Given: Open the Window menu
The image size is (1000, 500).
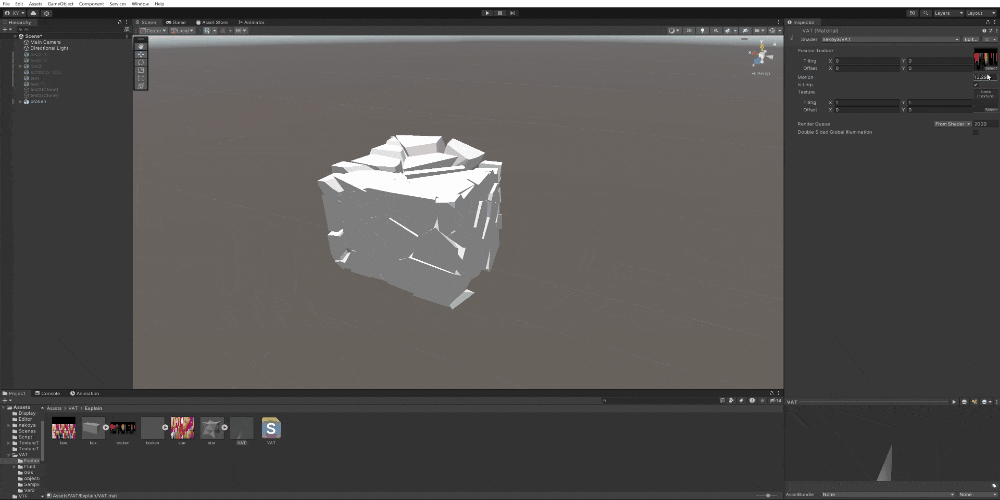Looking at the screenshot, I should (x=140, y=4).
